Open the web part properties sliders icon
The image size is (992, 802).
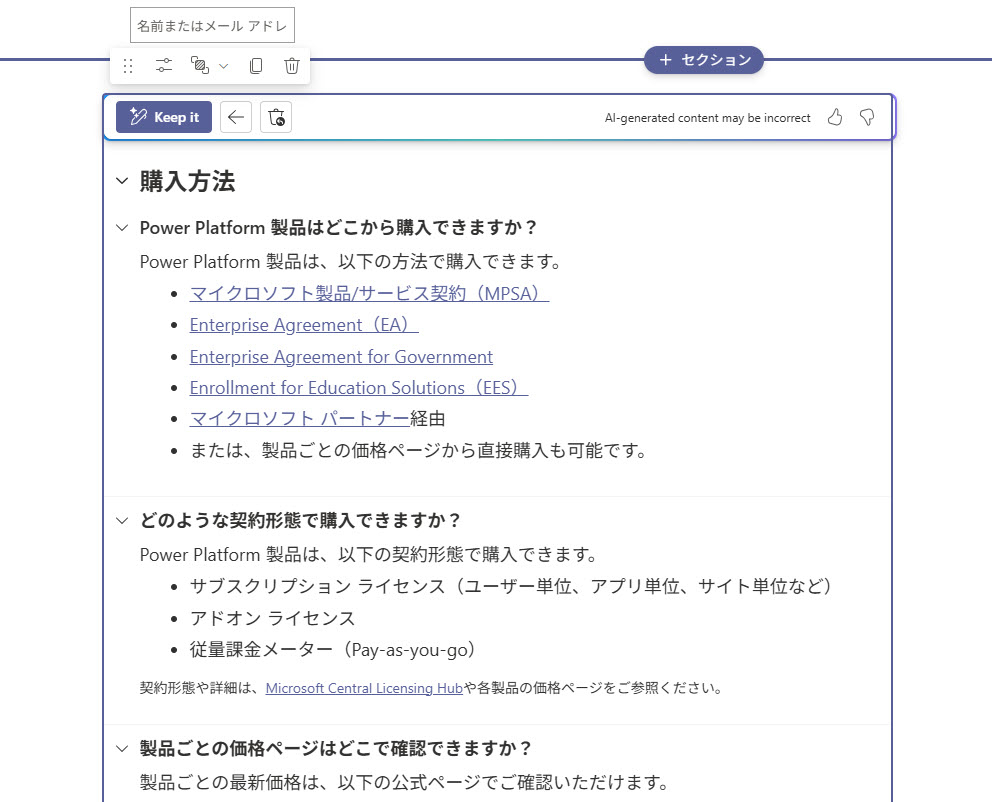[164, 66]
